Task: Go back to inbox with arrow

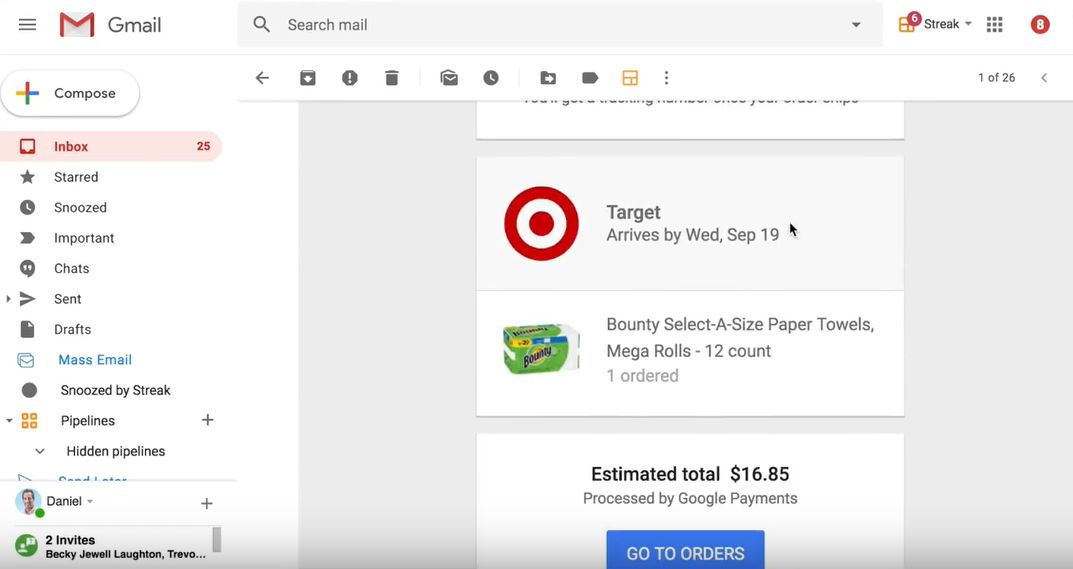Action: pos(262,77)
